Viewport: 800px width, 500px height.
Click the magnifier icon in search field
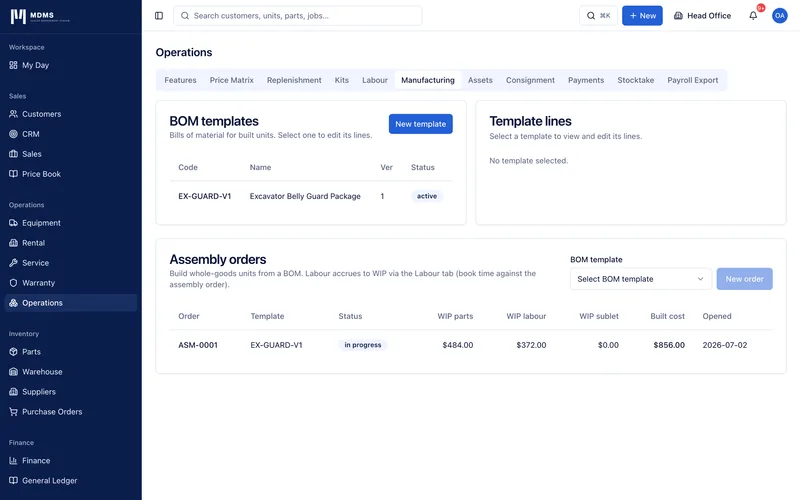click(185, 16)
